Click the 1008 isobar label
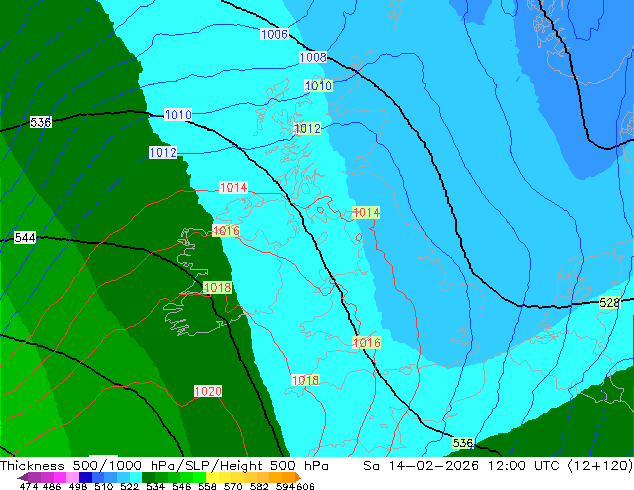Screen dimensions: 634x490 point(313,57)
